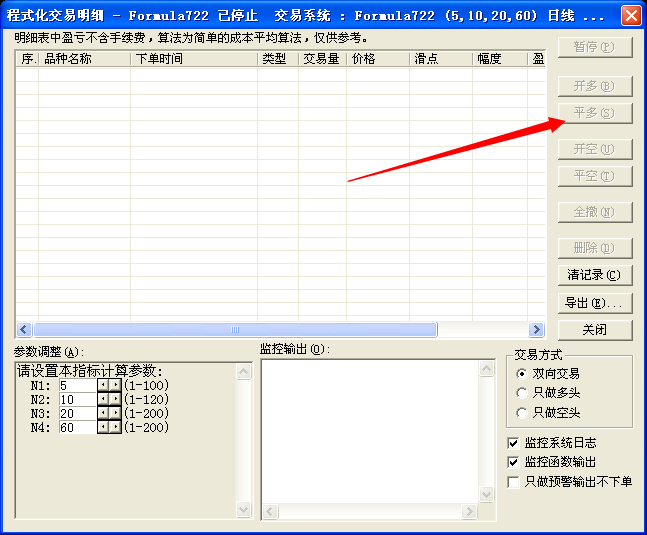
Task: Close the dialog with red X
Action: click(x=631, y=16)
